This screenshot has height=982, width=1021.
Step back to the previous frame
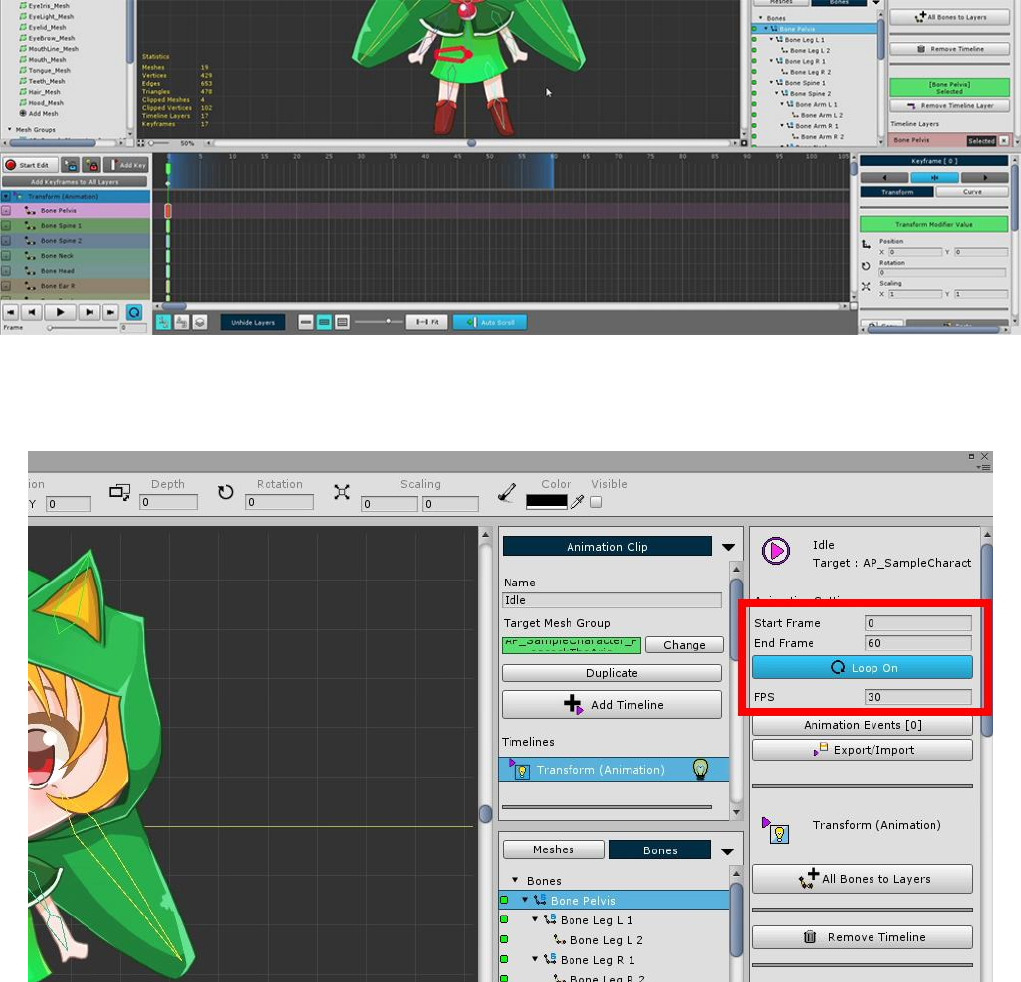click(31, 313)
